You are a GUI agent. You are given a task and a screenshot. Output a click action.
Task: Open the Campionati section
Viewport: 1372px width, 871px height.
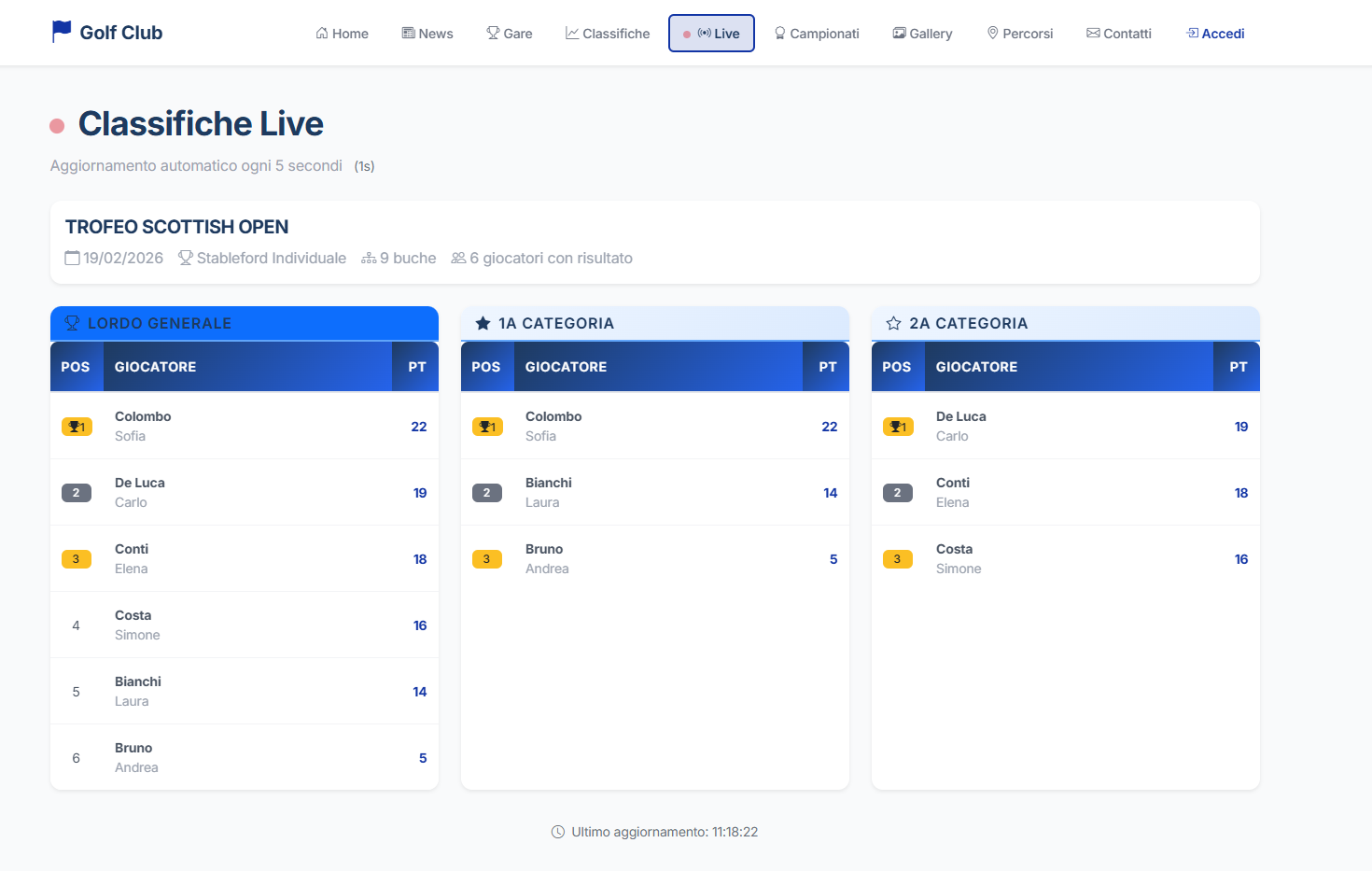817,34
